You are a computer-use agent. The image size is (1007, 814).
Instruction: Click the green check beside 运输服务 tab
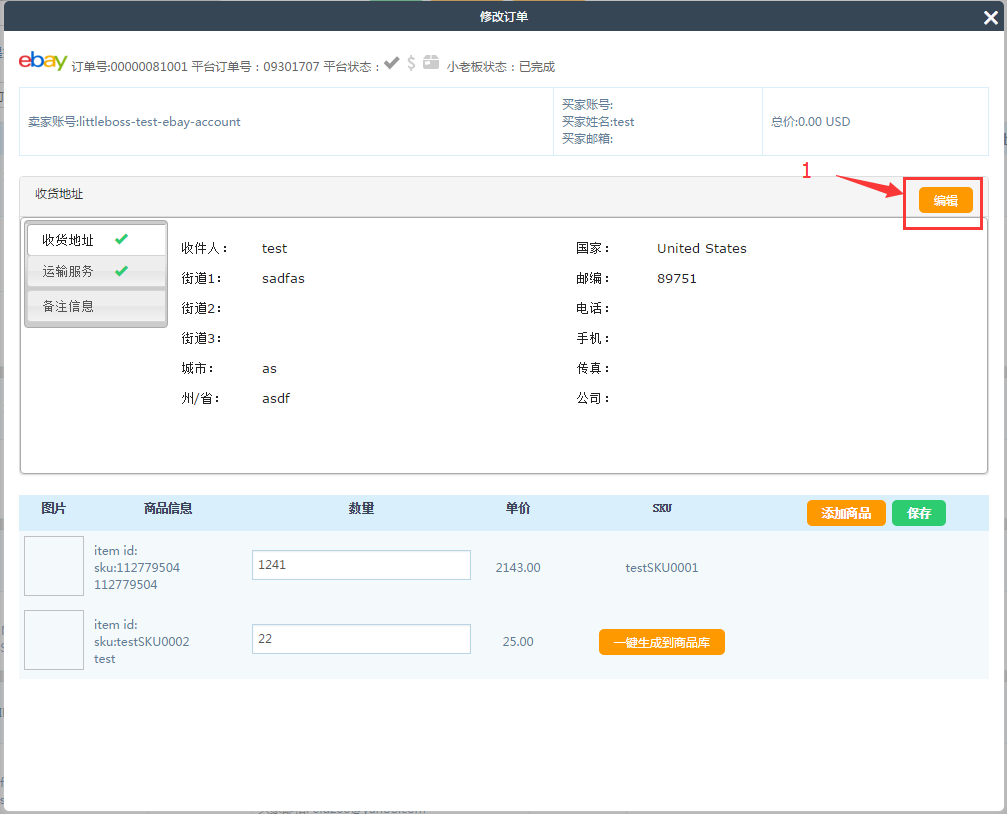121,271
